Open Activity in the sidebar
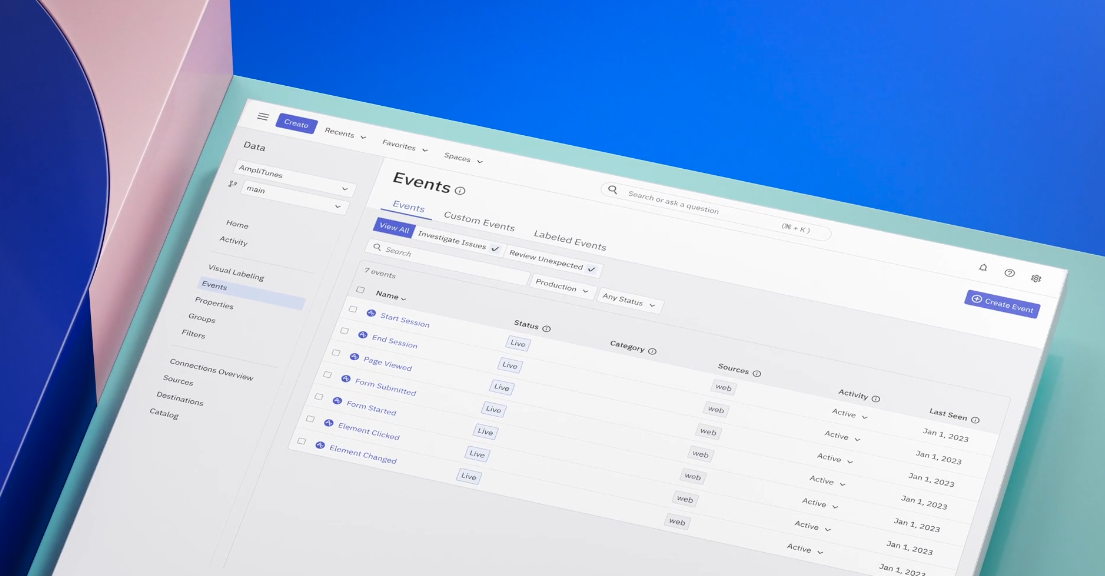This screenshot has width=1105, height=576. [233, 241]
